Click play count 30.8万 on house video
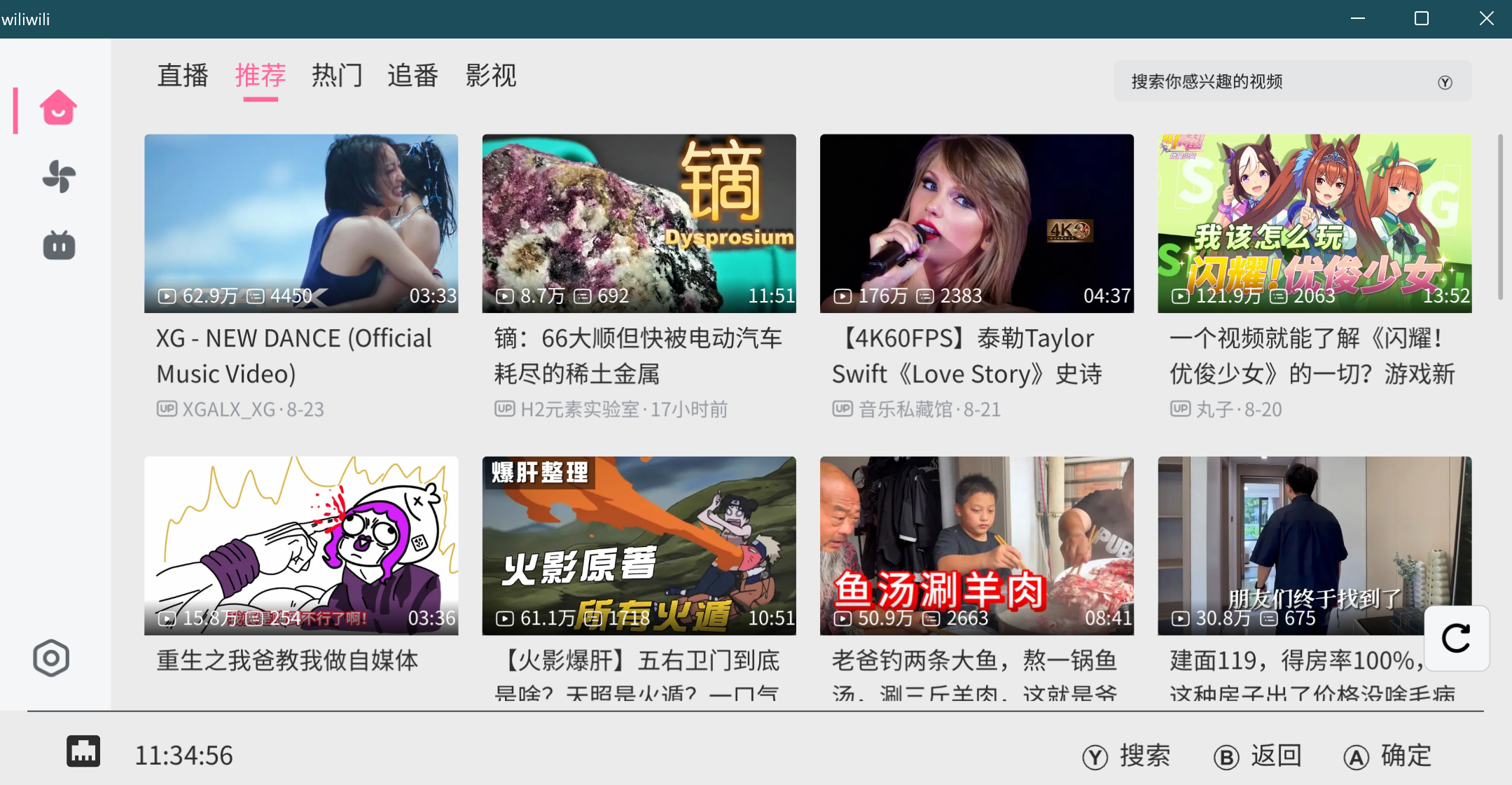Viewport: 1512px width, 785px height. click(x=1223, y=618)
